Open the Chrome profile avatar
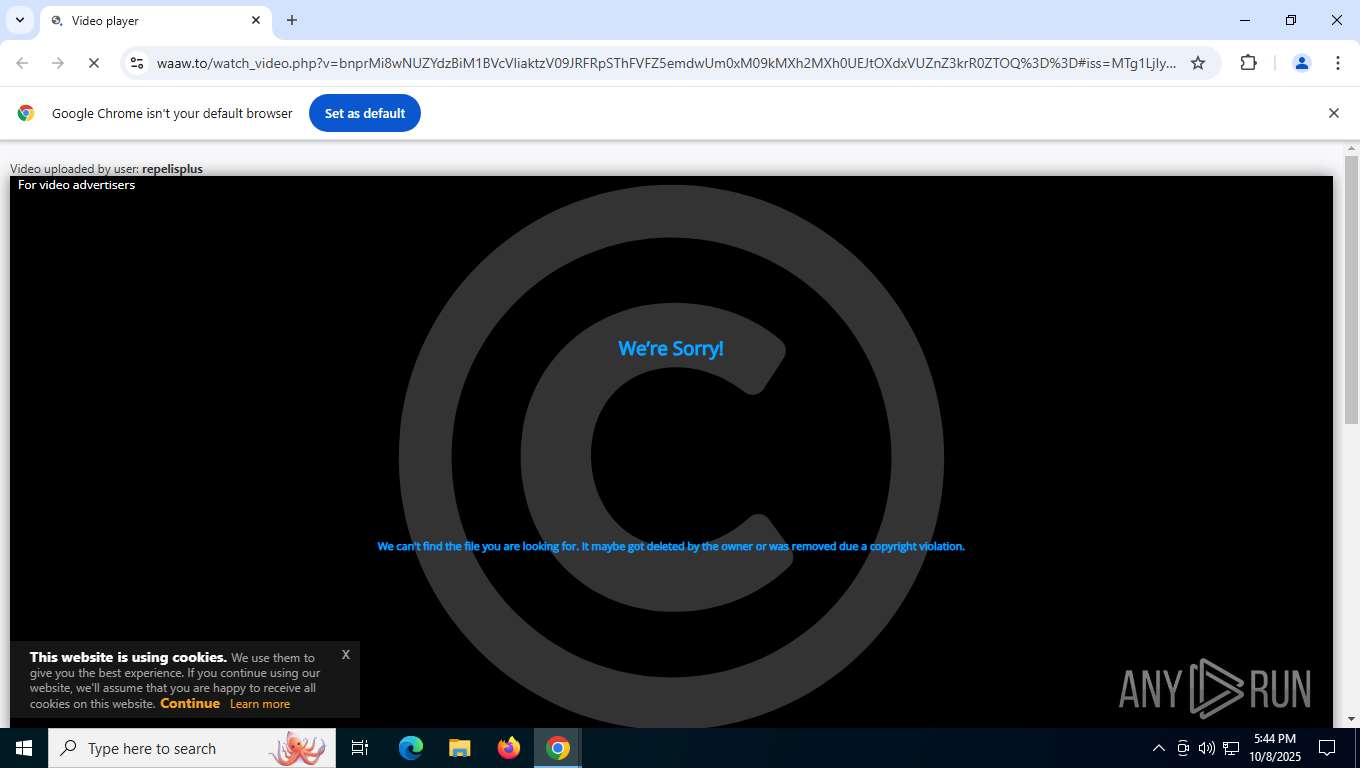The height and width of the screenshot is (768, 1360). click(x=1302, y=63)
